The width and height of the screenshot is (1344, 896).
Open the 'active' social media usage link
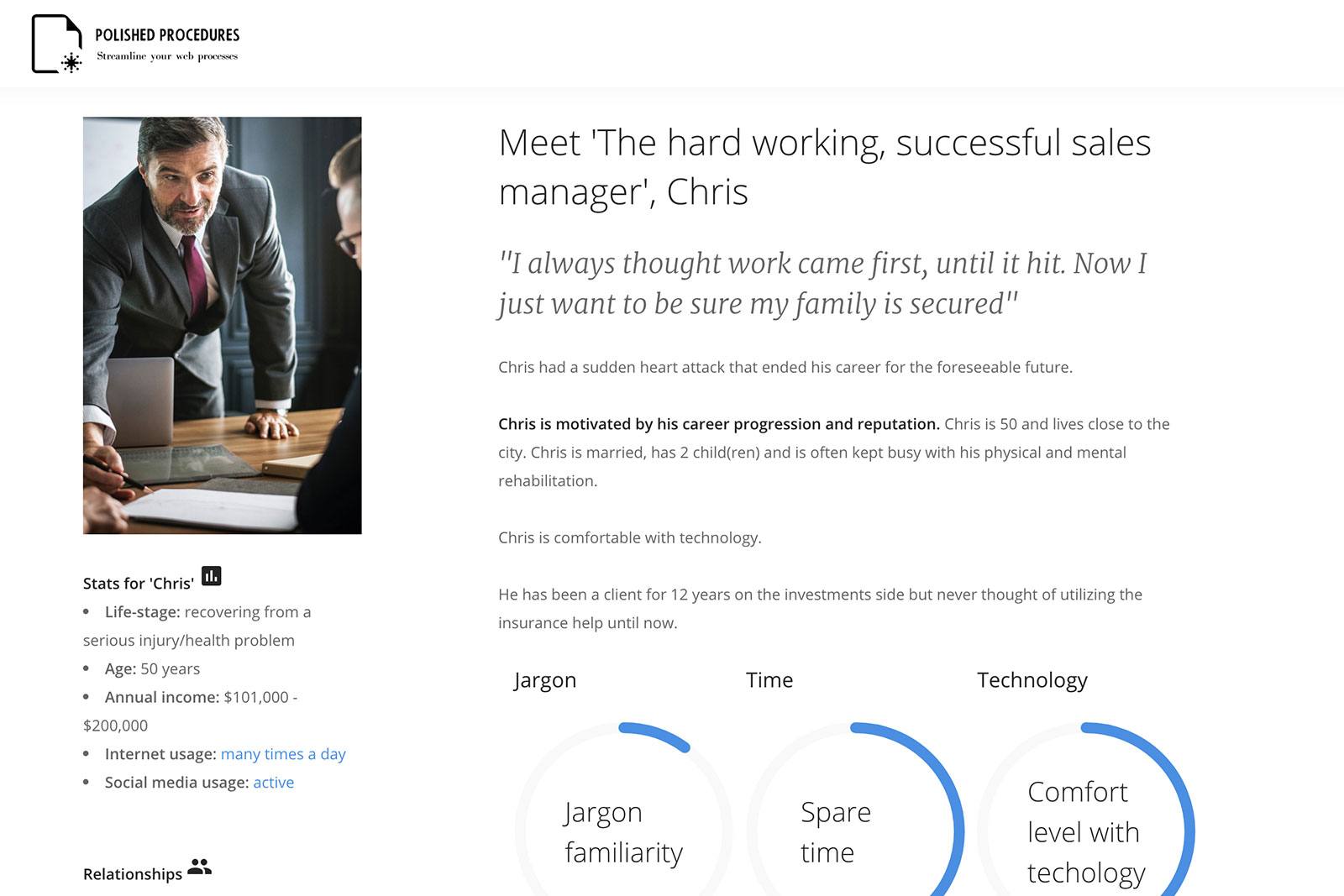pos(273,782)
